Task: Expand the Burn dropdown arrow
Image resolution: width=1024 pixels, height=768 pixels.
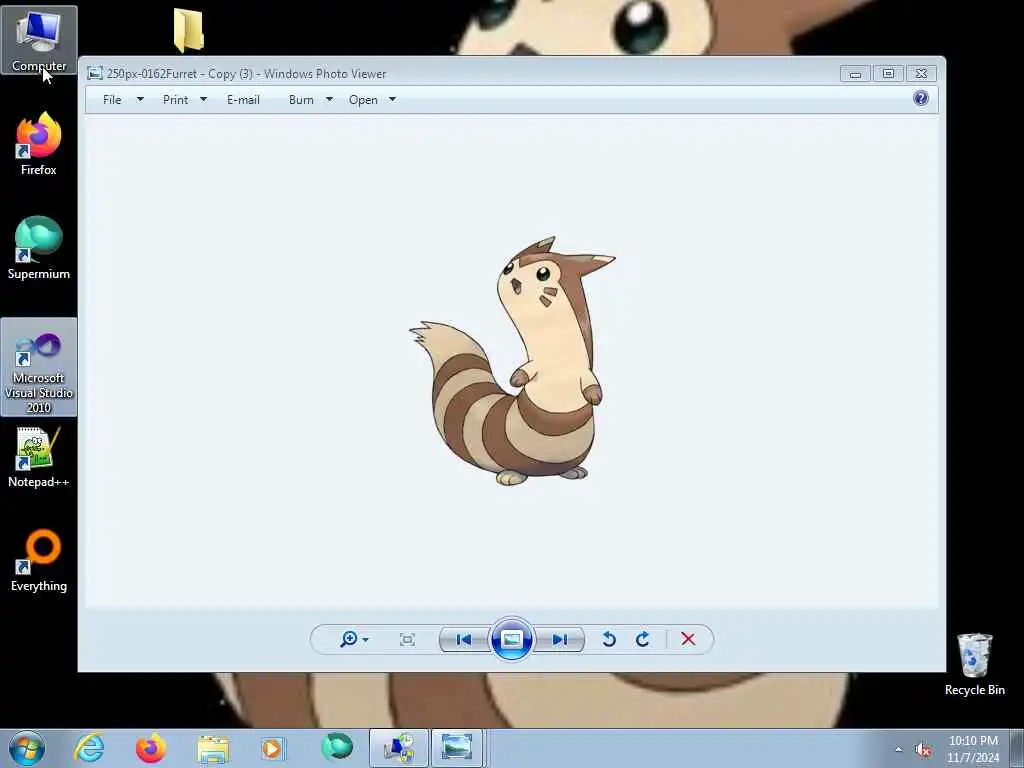Action: pyautogui.click(x=329, y=99)
